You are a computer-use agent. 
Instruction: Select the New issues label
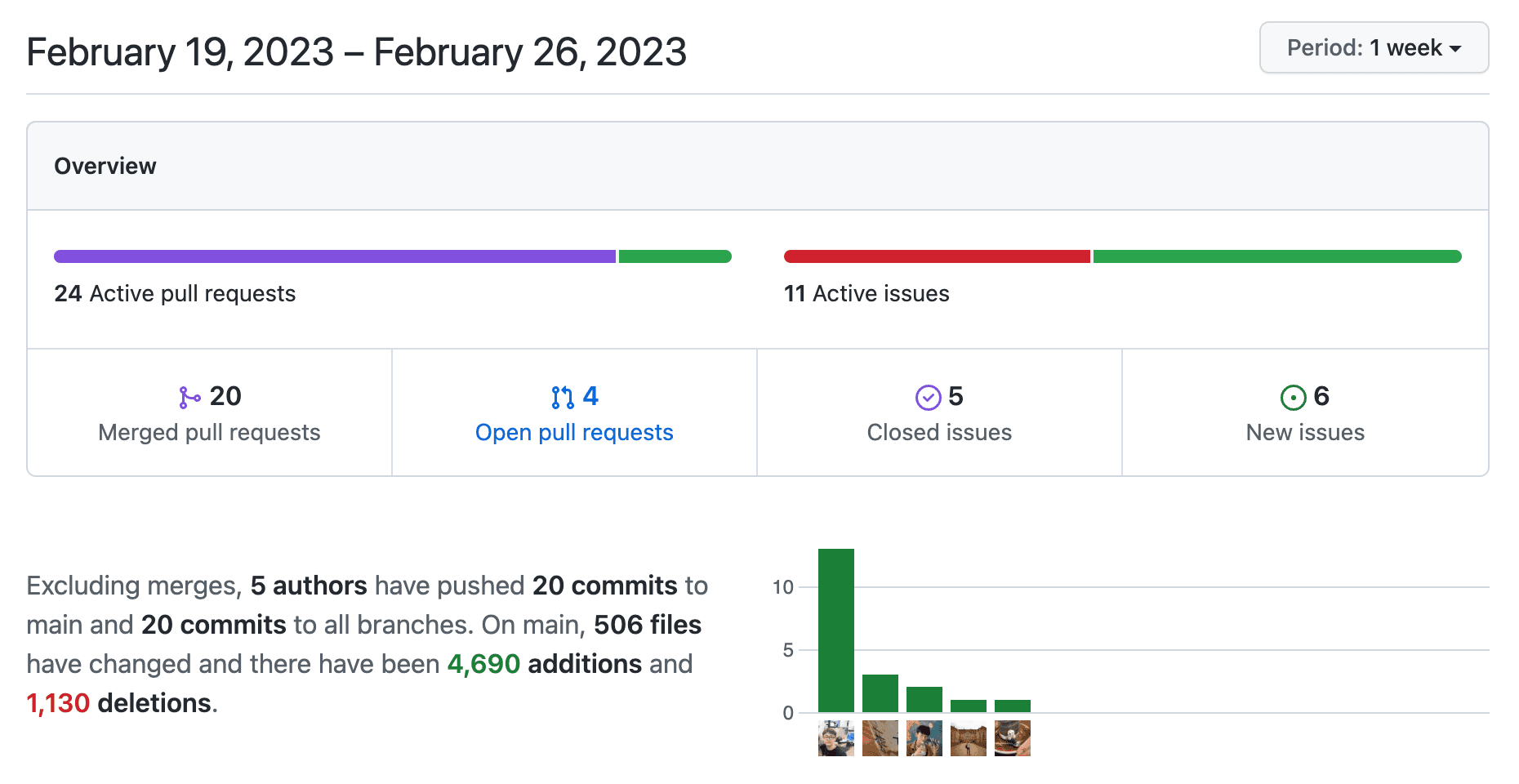click(1305, 432)
